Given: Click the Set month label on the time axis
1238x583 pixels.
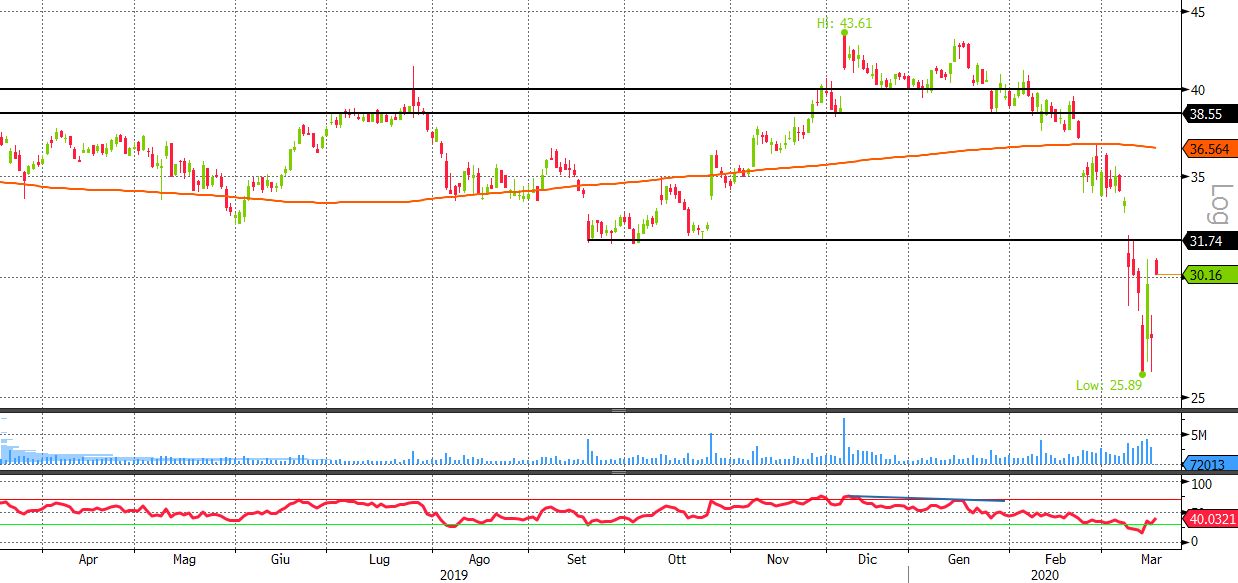Looking at the screenshot, I should click(576, 562).
